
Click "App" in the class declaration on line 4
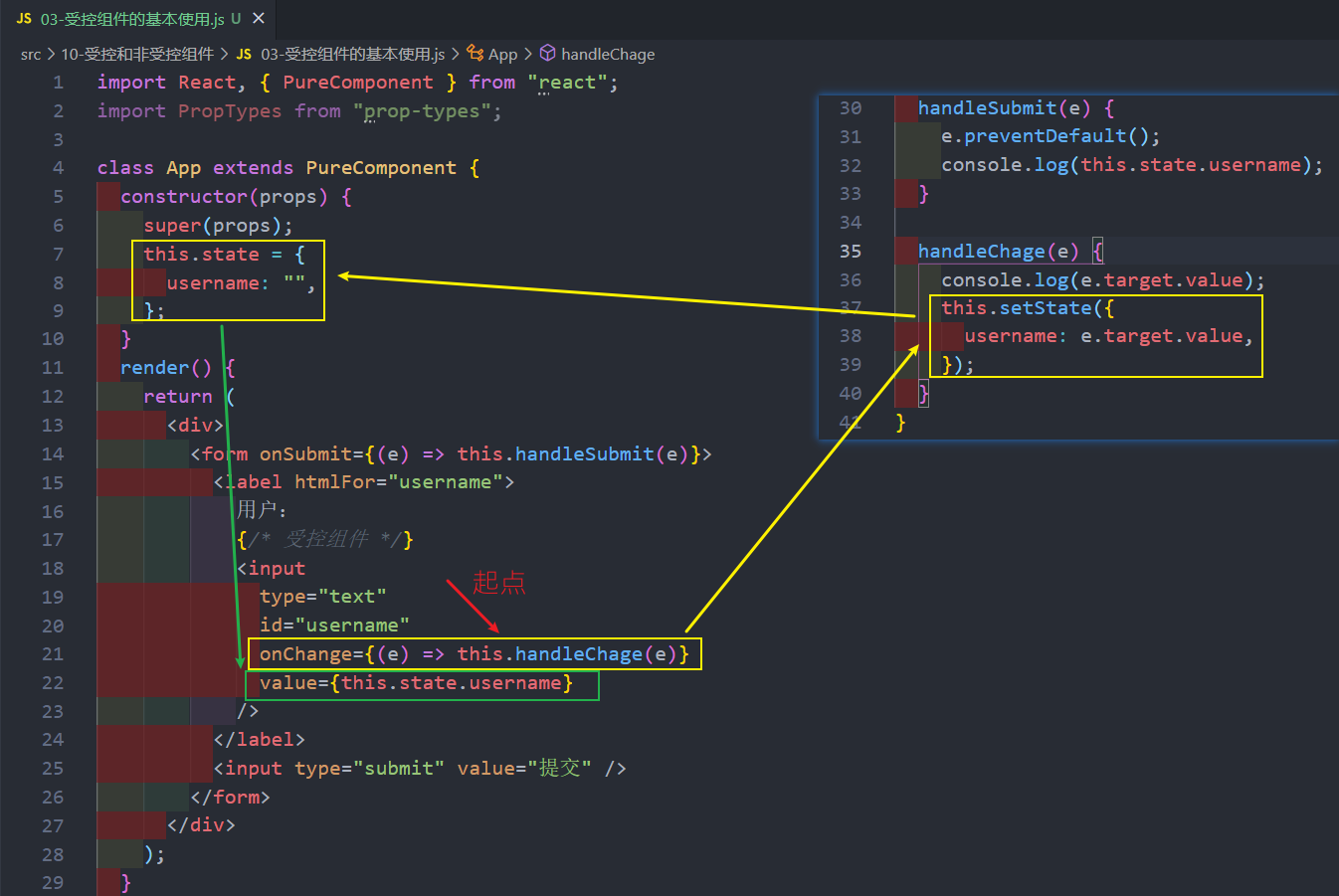point(183,168)
